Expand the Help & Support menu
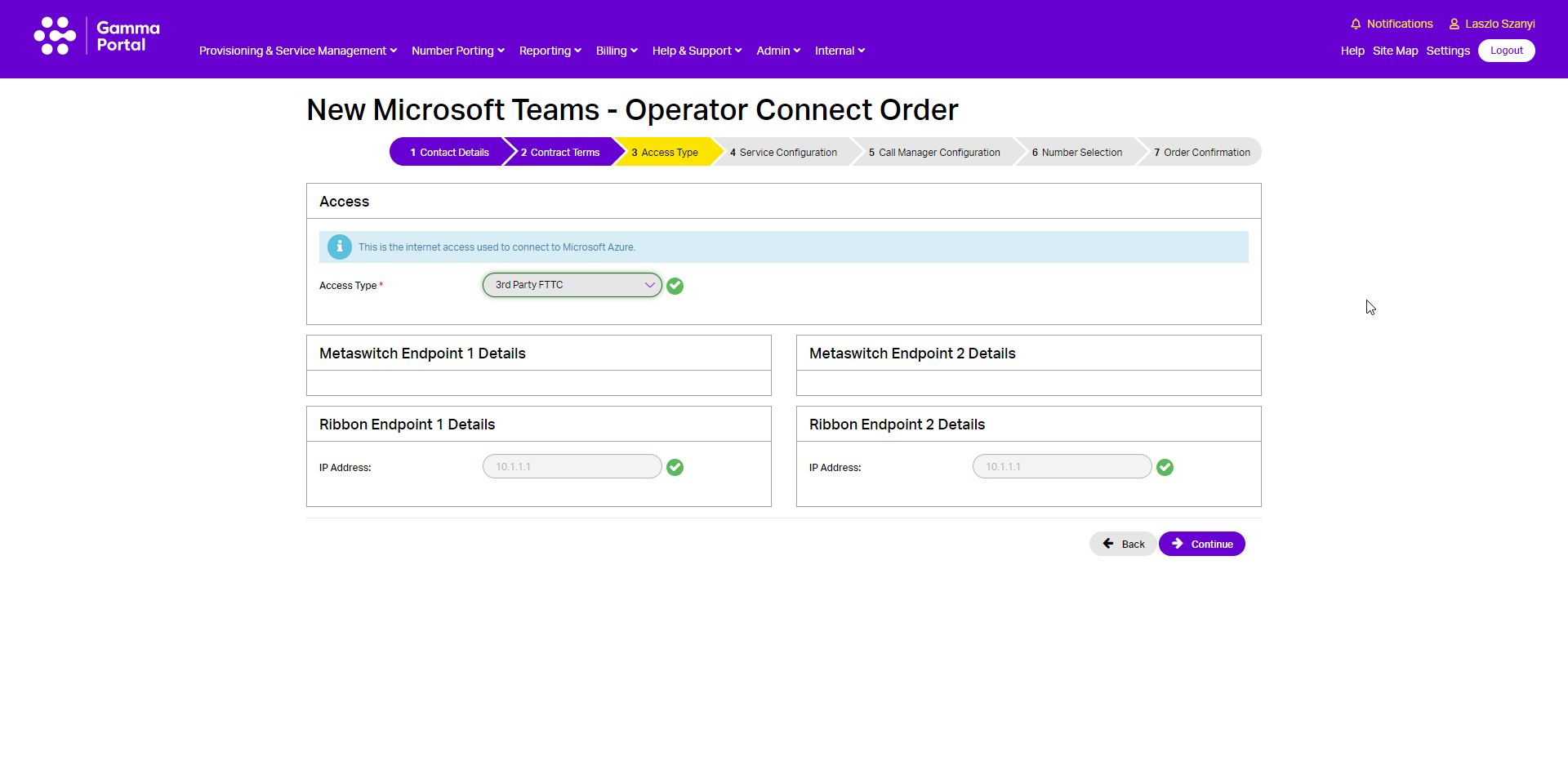 click(x=697, y=51)
